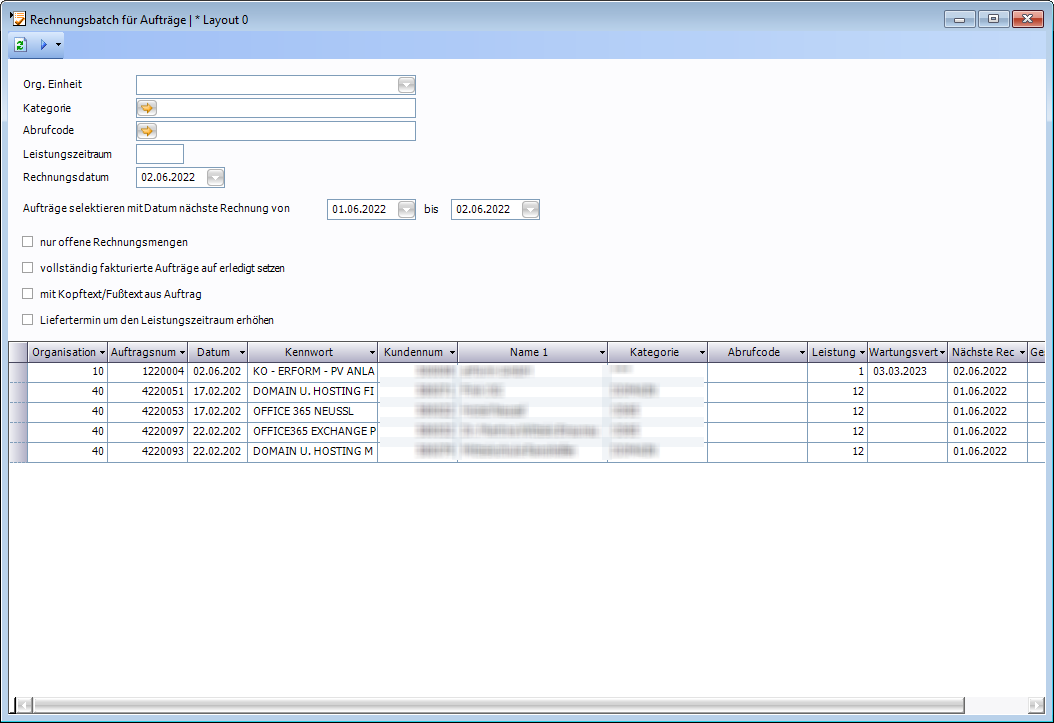Enable 'nur offene Rechnungsmengen' checkbox

click(28, 242)
